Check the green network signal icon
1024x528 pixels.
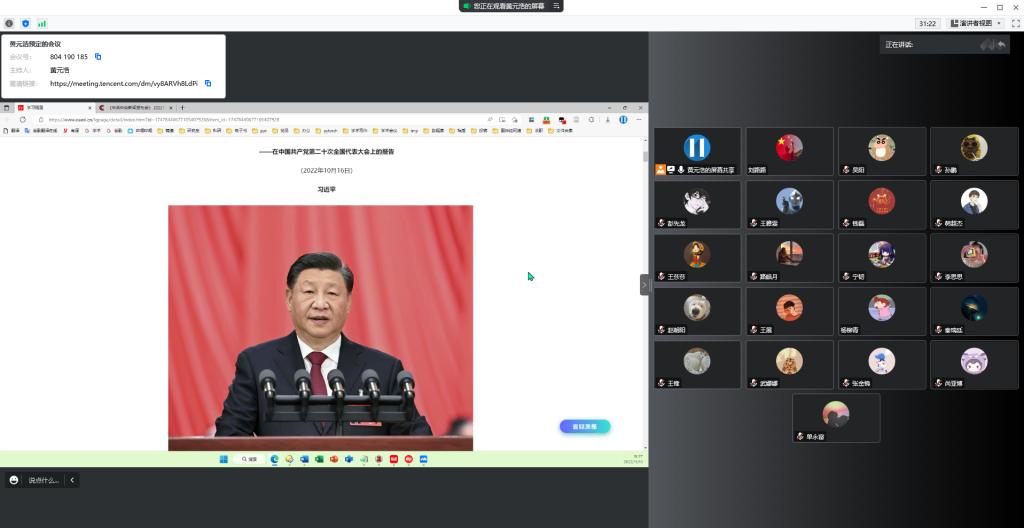pos(42,23)
